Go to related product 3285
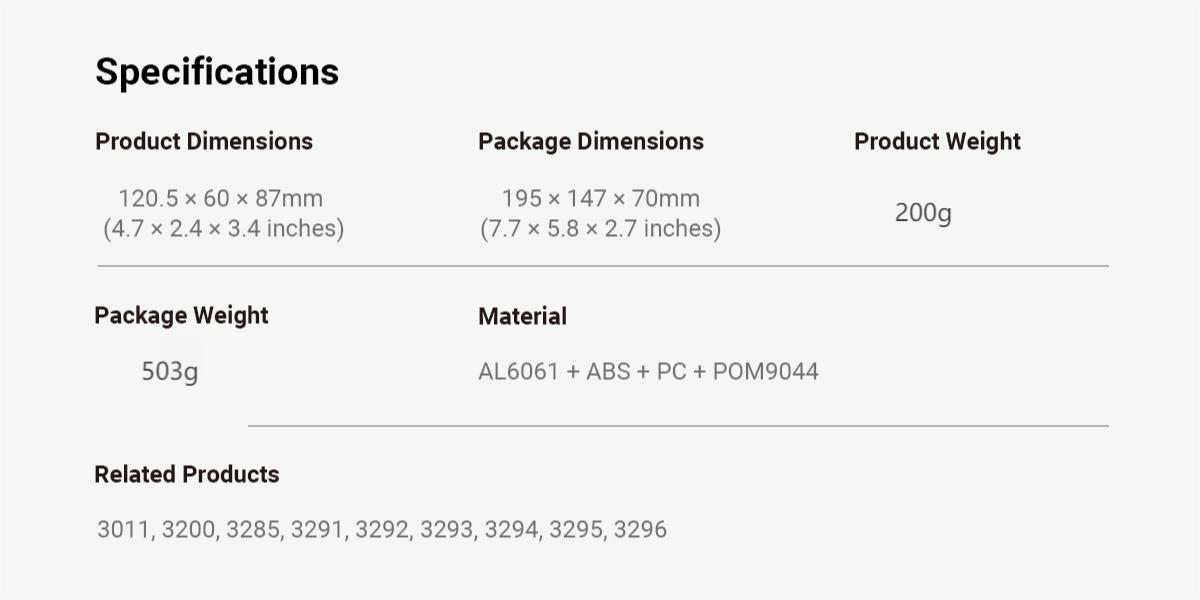Image resolution: width=1200 pixels, height=600 pixels. tap(253, 530)
